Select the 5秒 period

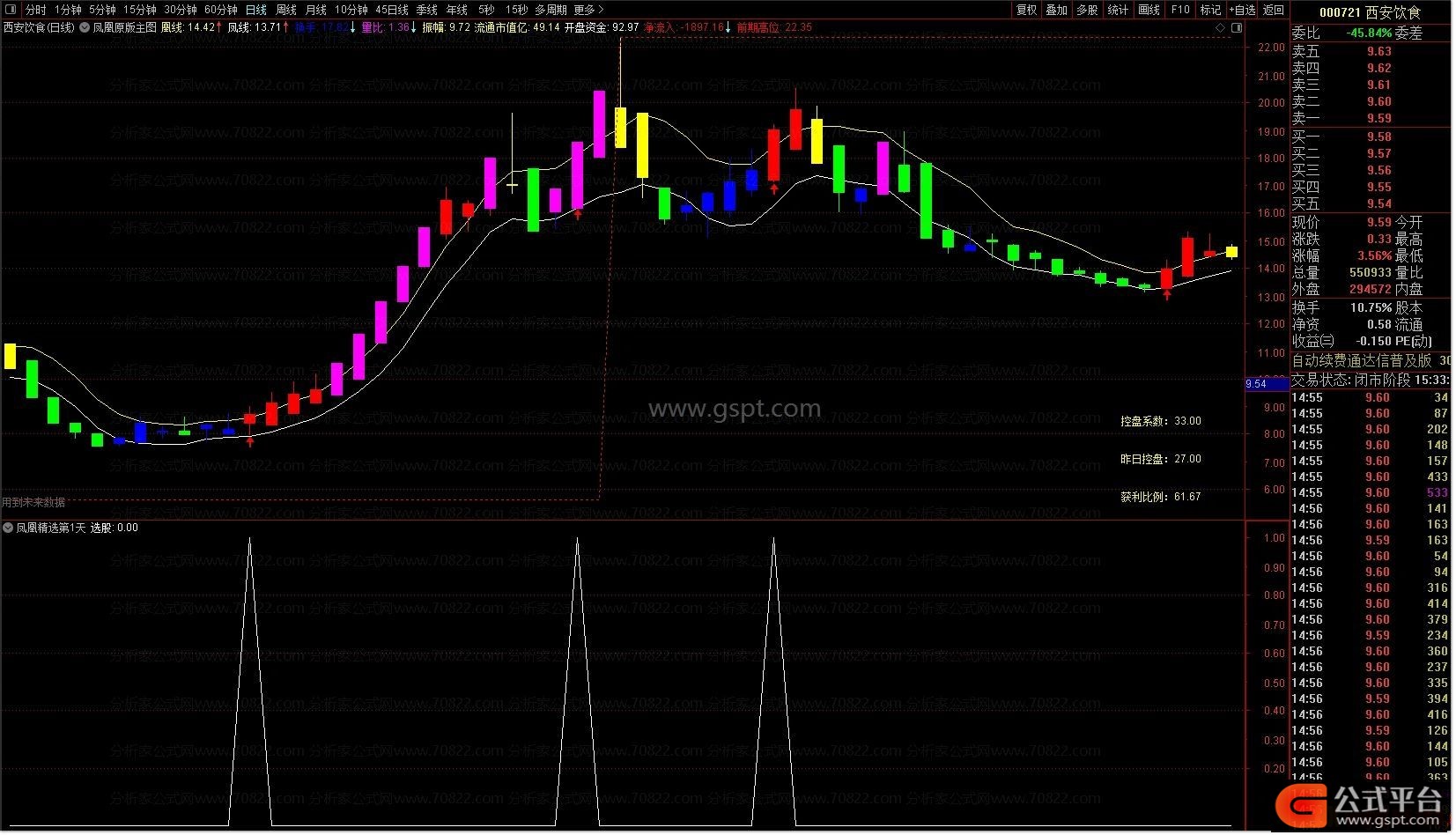pos(486,10)
